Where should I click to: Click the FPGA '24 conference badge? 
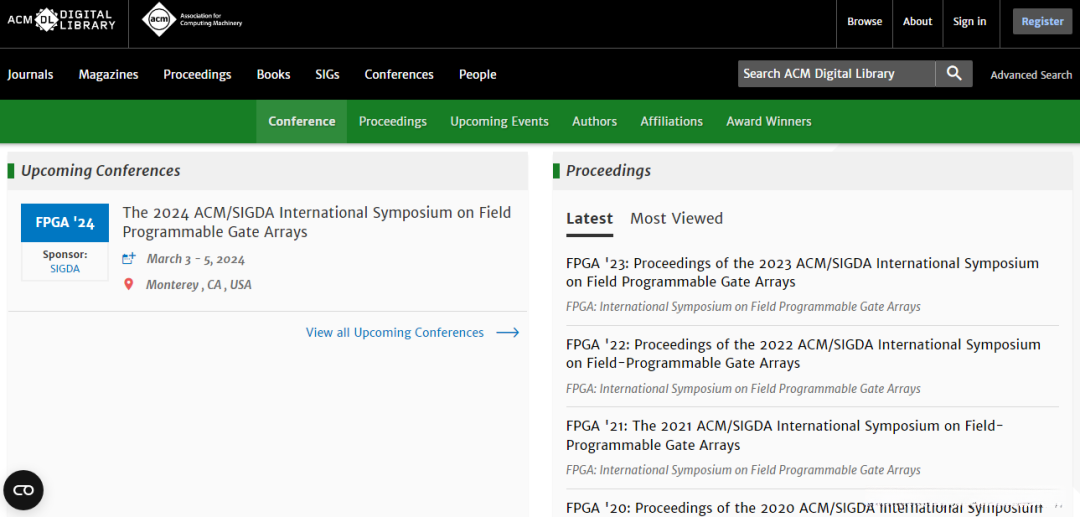65,223
